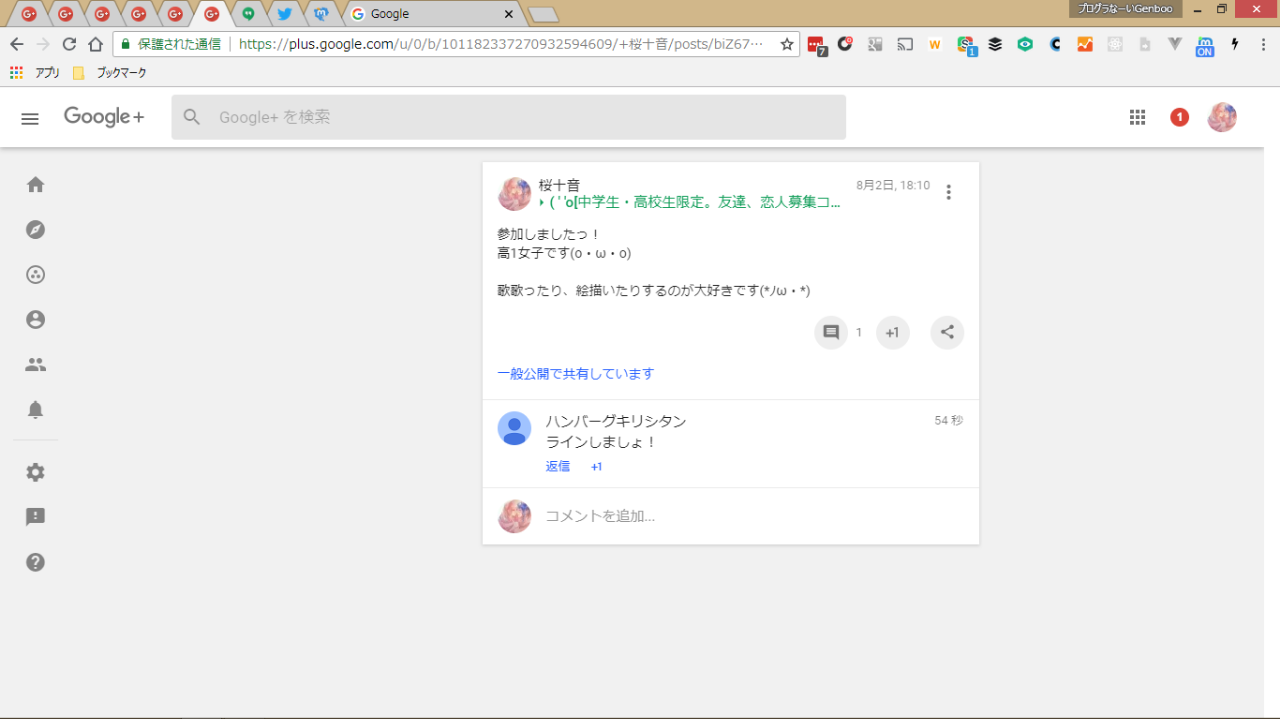Open the Chrome three-dot menu
Image resolution: width=1280 pixels, height=719 pixels.
click(1263, 44)
